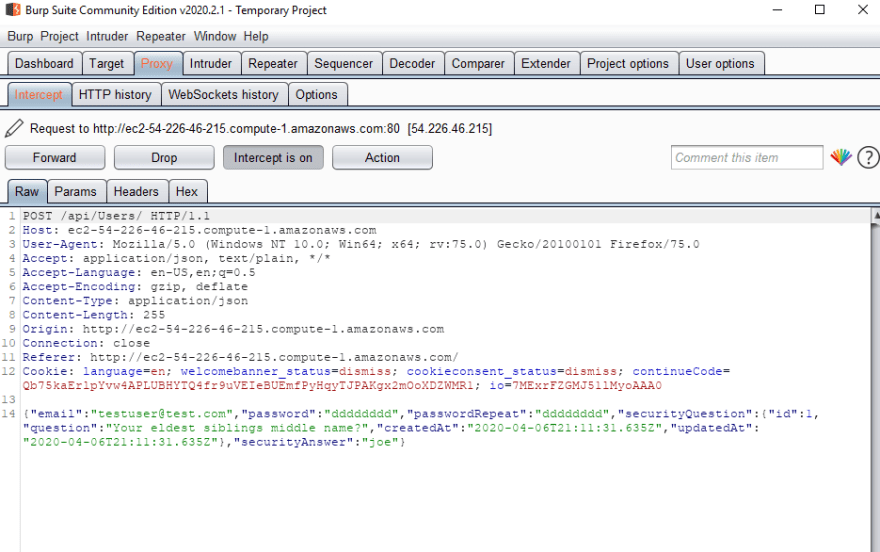Select the Raw message view tab
The image size is (880, 552).
[x=27, y=191]
